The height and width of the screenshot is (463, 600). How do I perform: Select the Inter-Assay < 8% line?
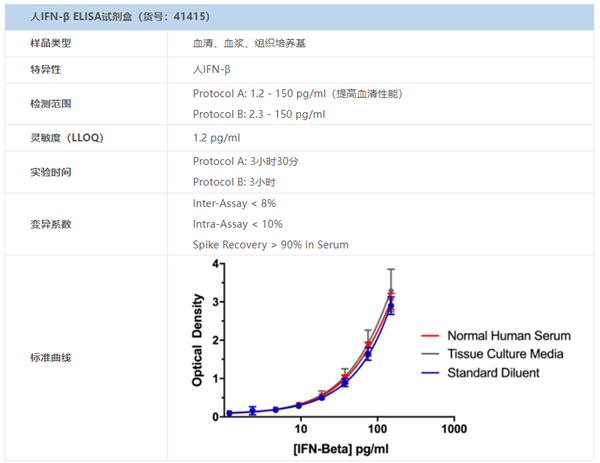click(234, 203)
